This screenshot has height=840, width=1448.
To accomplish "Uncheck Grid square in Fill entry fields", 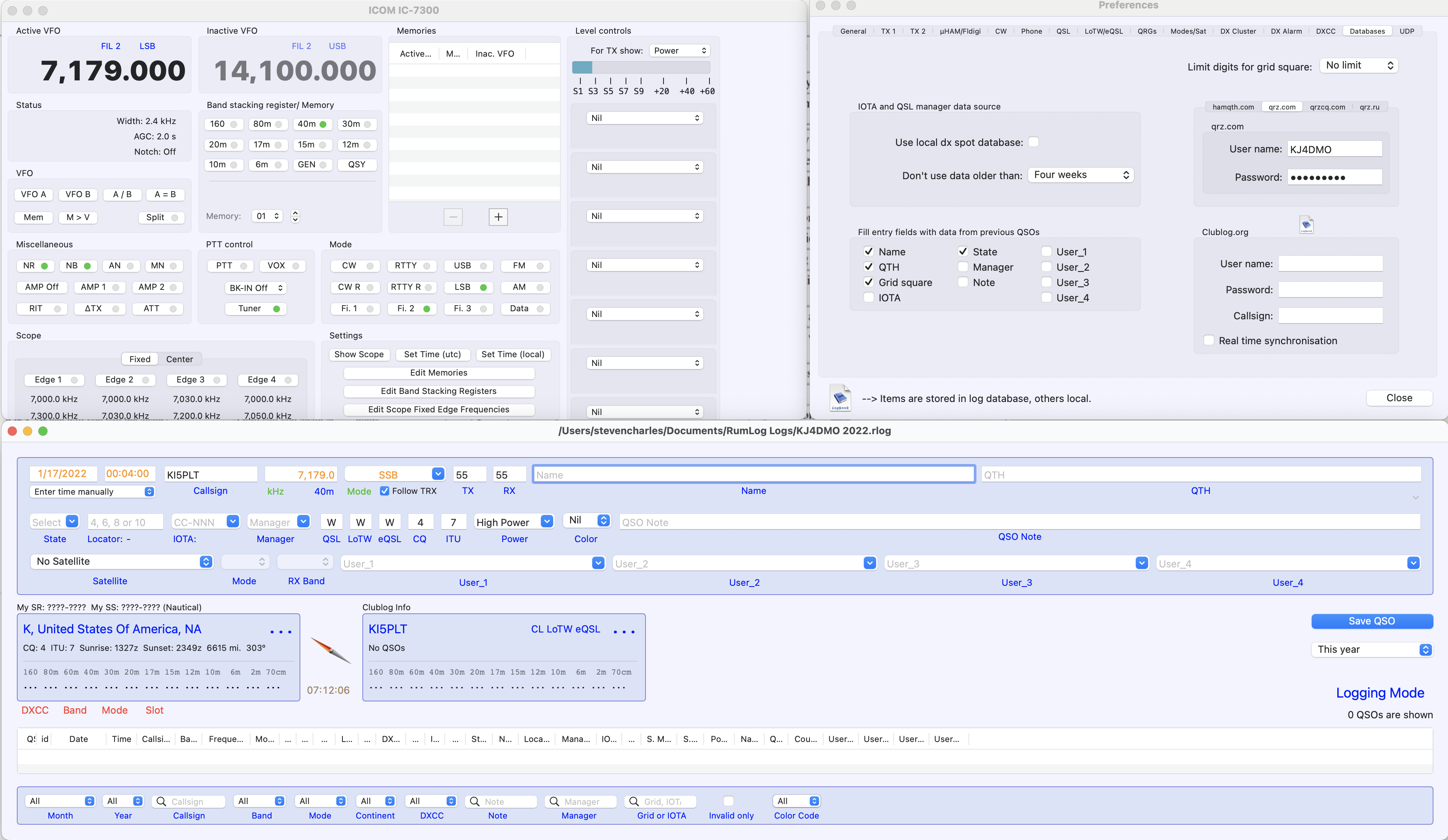I will pyautogui.click(x=869, y=282).
